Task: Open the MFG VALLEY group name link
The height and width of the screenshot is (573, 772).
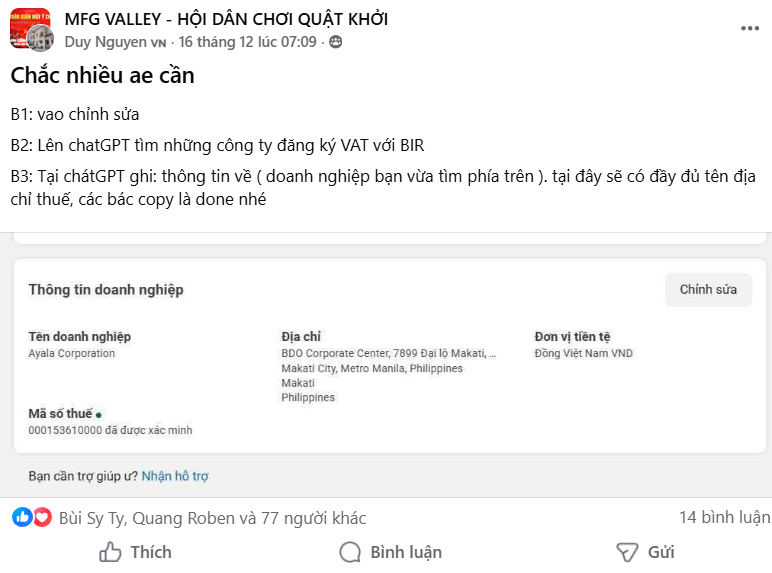Action: tap(226, 19)
